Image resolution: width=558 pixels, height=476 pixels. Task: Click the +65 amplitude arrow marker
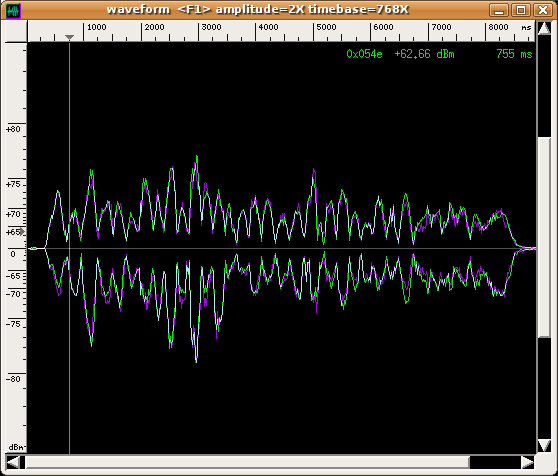coord(22,232)
